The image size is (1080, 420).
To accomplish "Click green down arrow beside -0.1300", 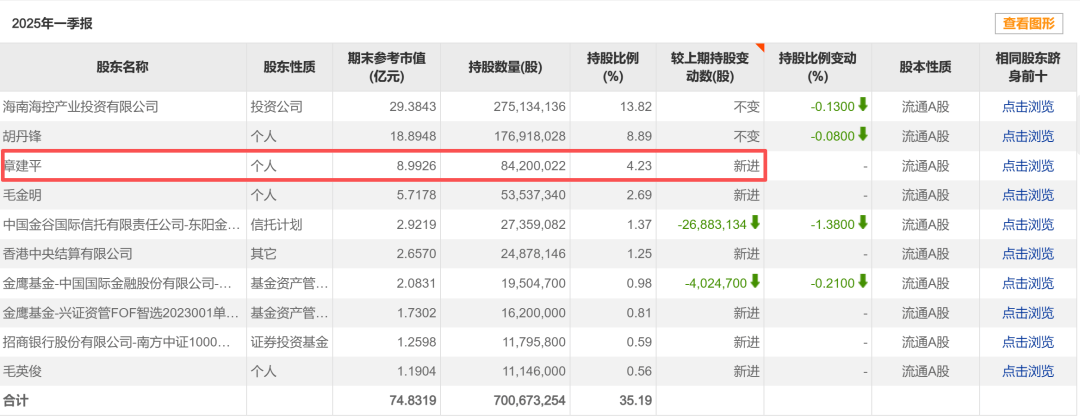I will 862,105.
